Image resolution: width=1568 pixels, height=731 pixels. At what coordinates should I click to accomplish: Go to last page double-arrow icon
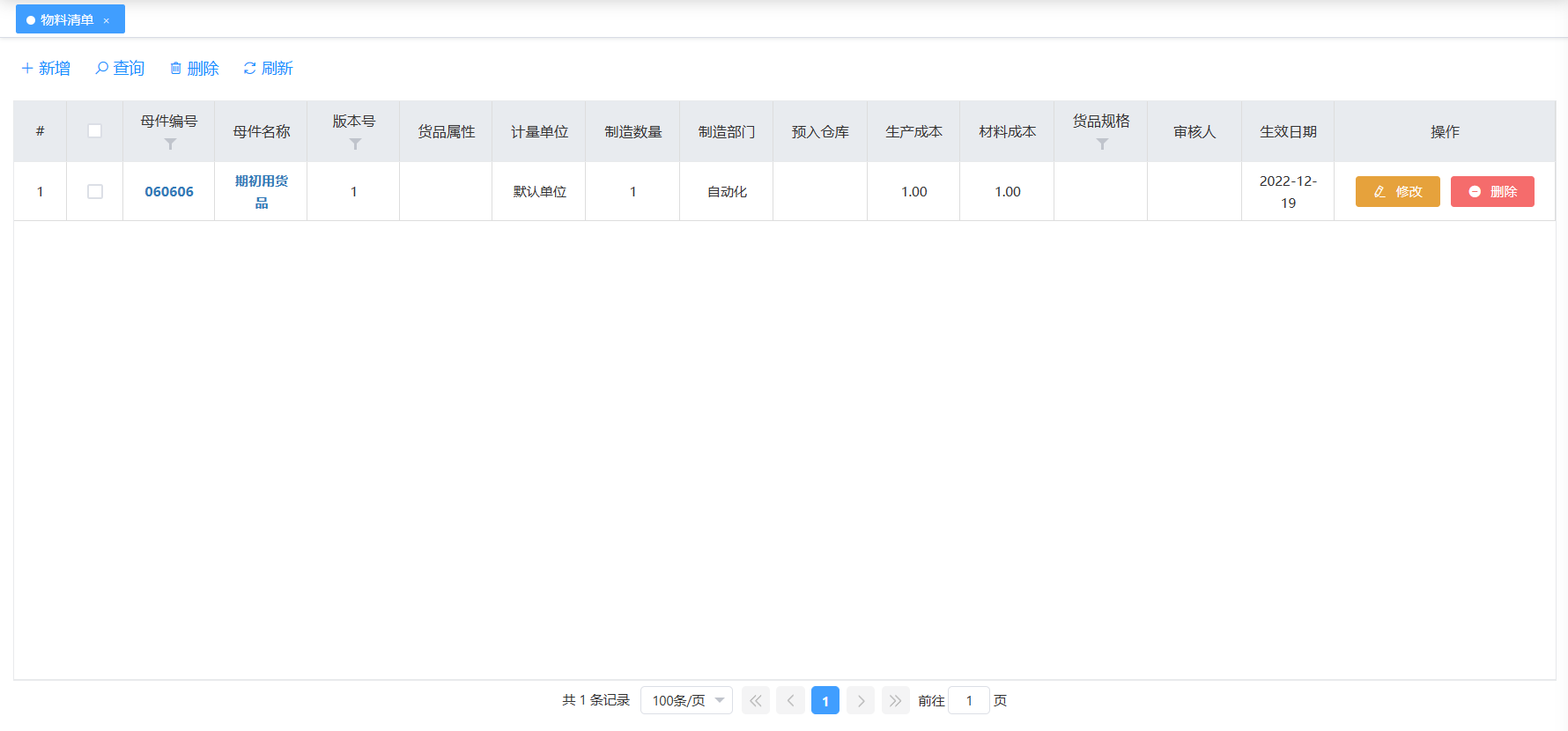[x=895, y=701]
